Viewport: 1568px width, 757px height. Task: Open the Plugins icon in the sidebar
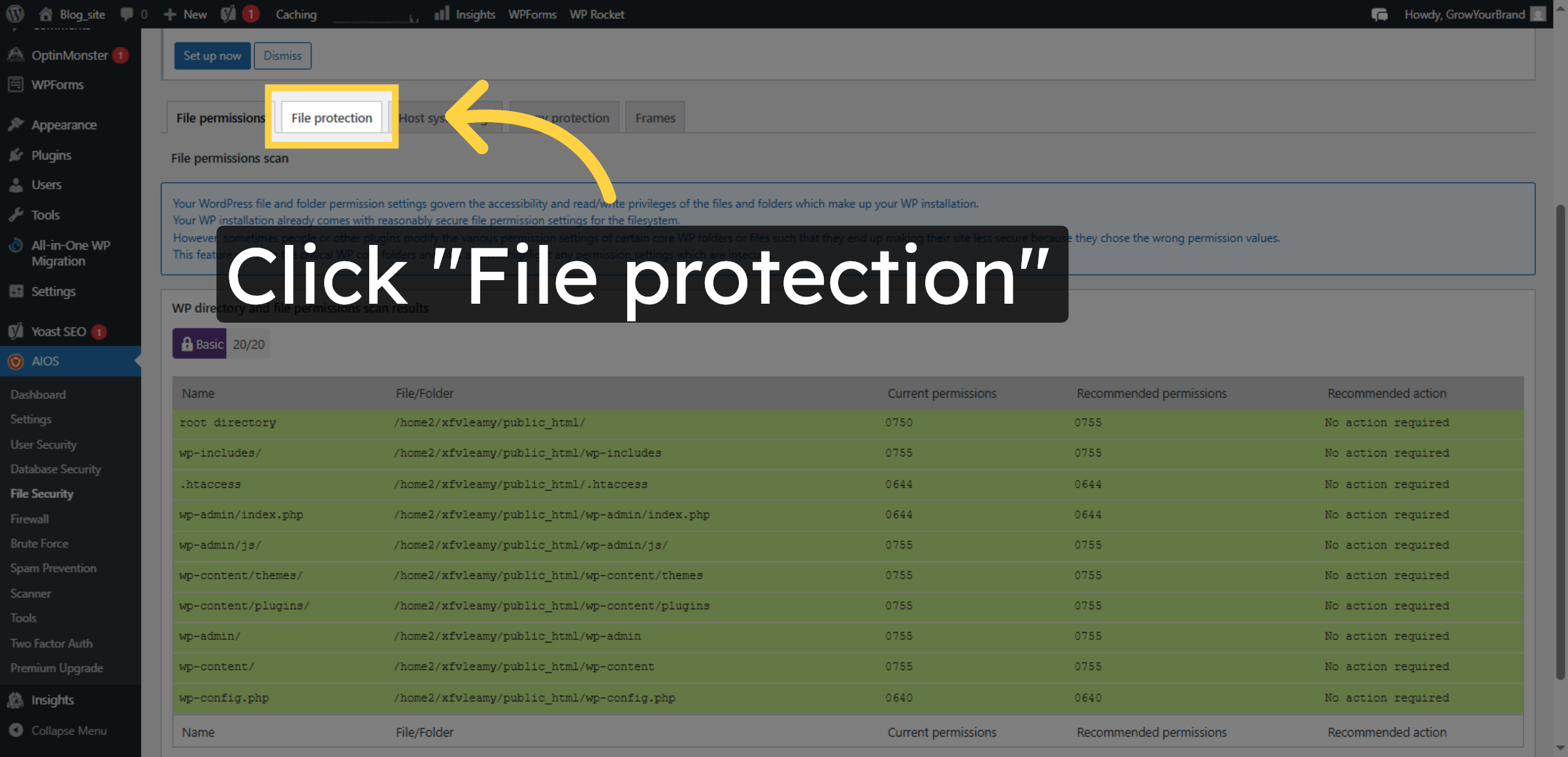pos(16,155)
